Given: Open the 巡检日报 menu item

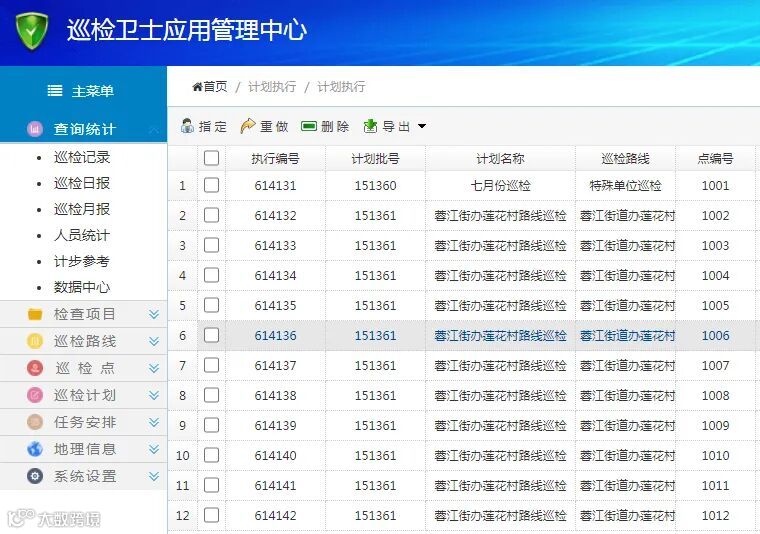Looking at the screenshot, I should 82,183.
